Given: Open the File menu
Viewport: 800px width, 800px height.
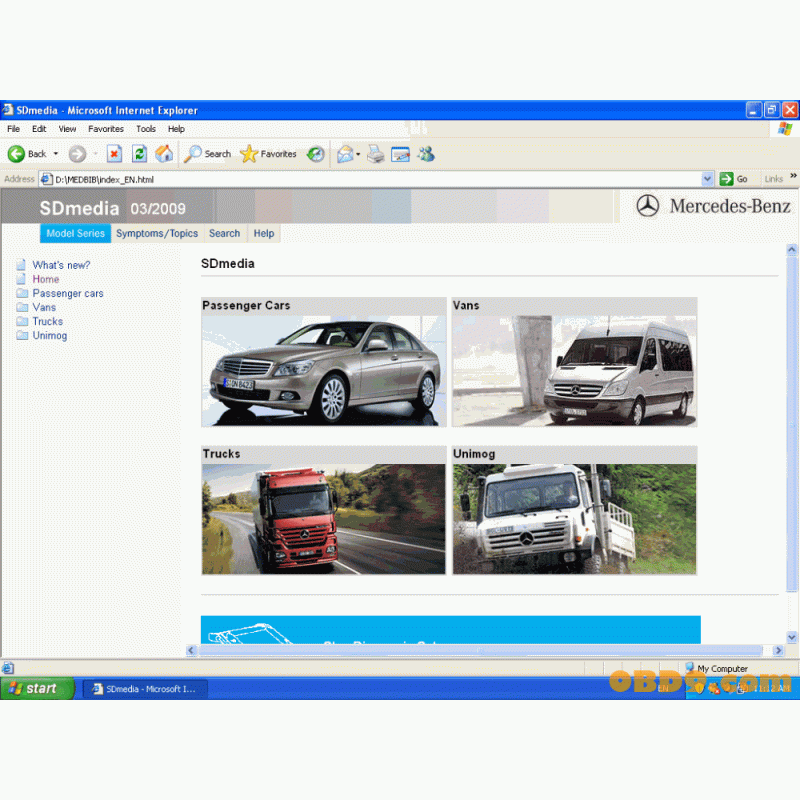Looking at the screenshot, I should coord(14,129).
